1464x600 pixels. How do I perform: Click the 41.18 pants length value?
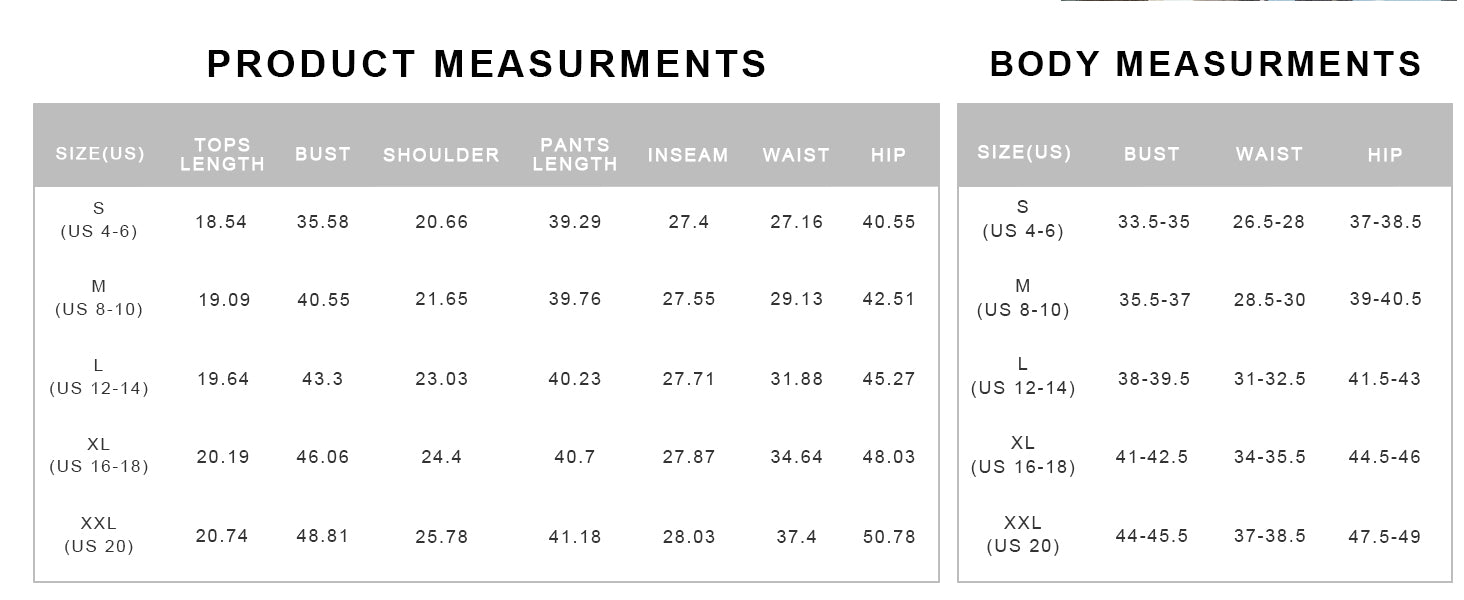pos(575,537)
